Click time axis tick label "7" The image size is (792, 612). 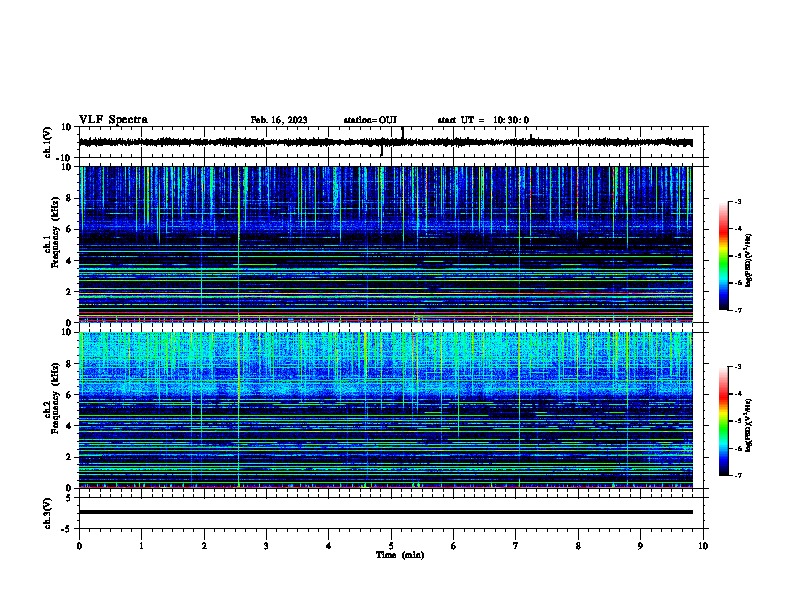516,546
